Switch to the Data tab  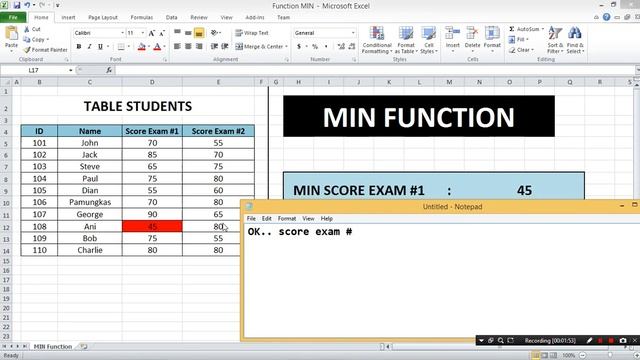171,18
